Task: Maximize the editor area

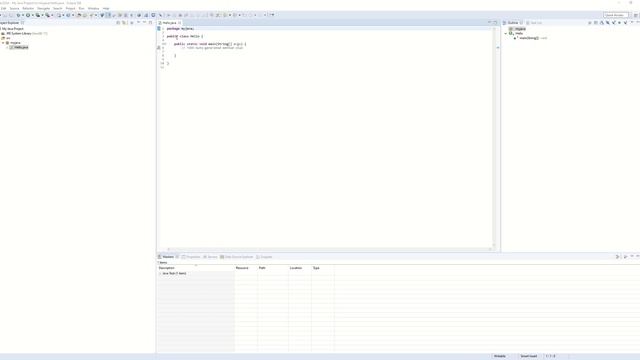Action: coord(496,23)
